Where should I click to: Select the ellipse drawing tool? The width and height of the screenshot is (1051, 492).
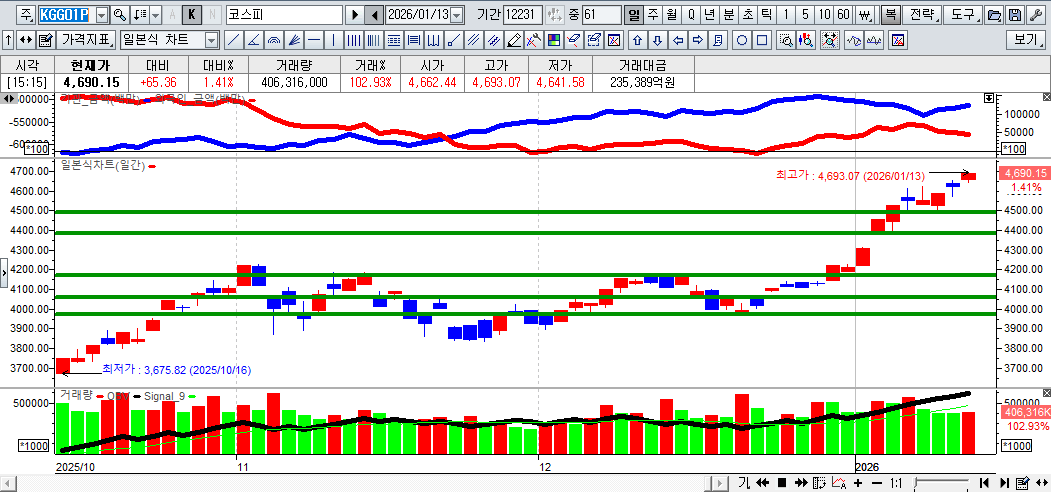743,40
